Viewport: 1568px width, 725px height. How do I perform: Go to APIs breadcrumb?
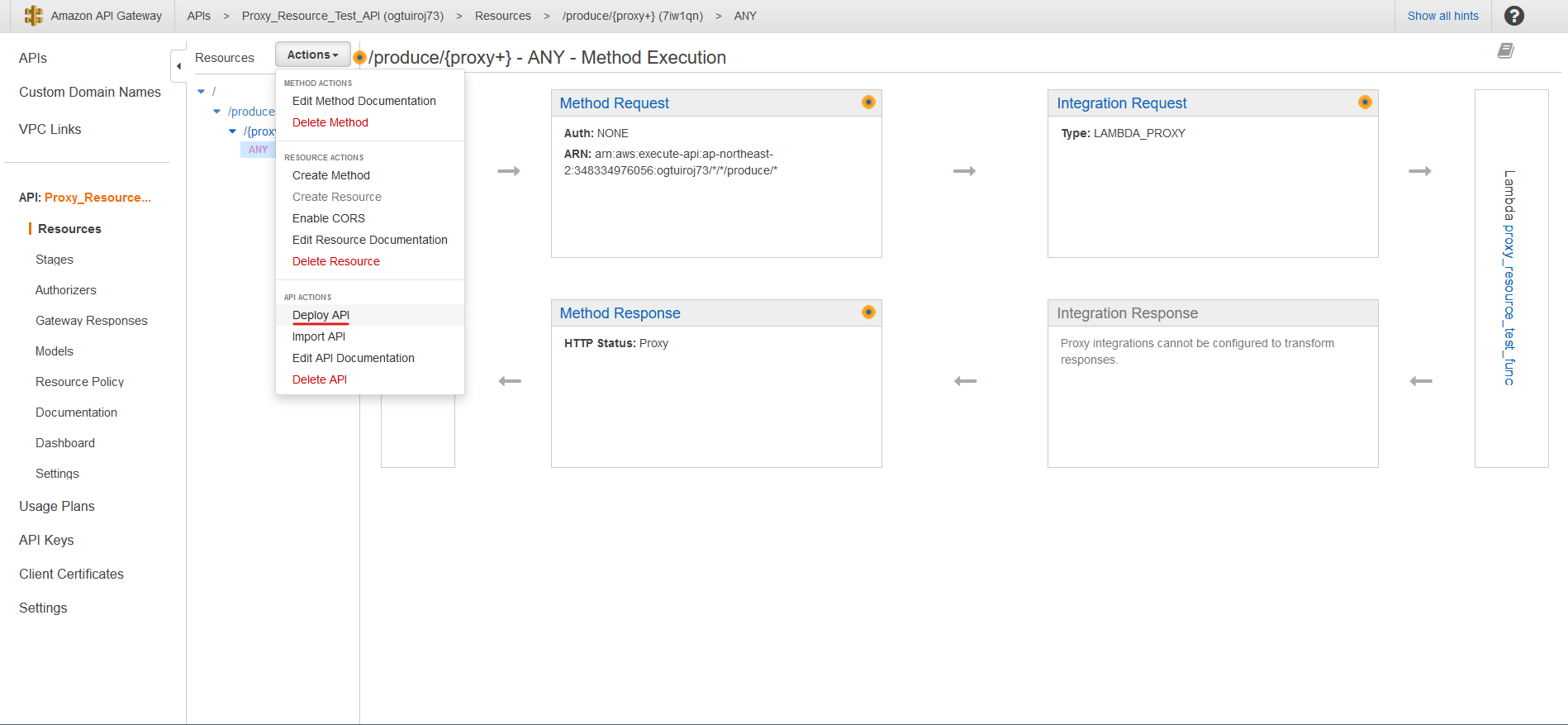(x=199, y=16)
